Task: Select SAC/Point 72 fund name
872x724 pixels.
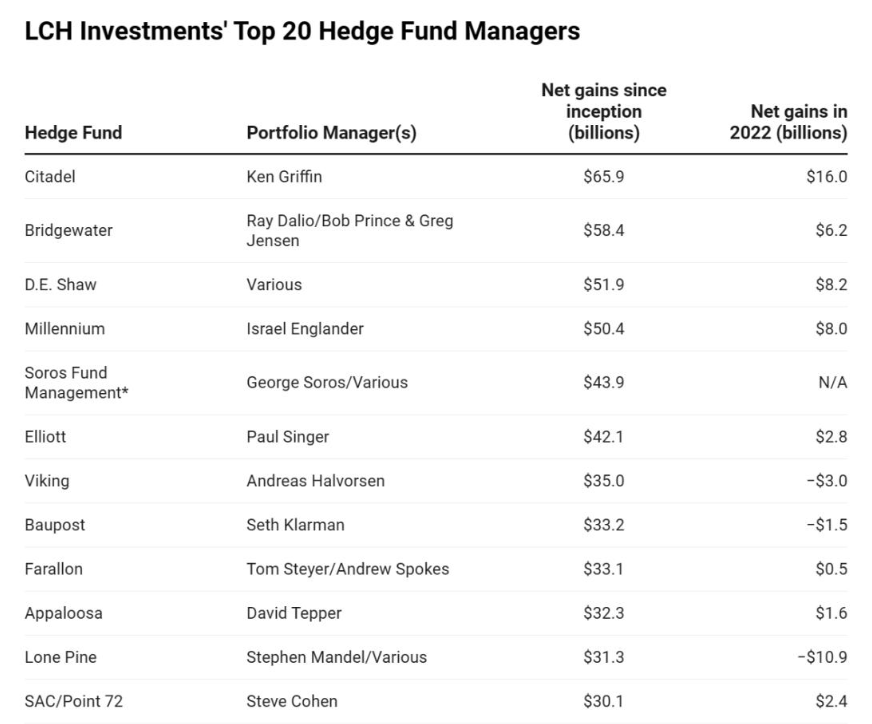Action: pos(74,701)
